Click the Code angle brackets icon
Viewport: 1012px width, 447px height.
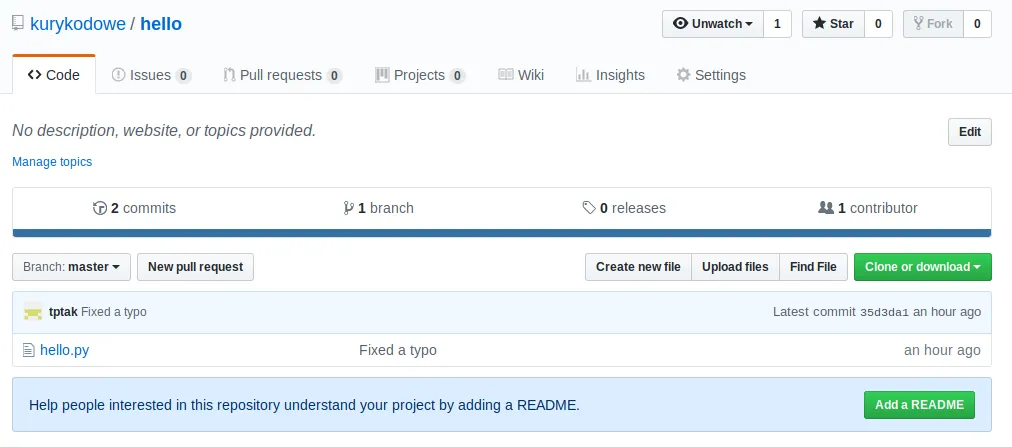pos(34,75)
